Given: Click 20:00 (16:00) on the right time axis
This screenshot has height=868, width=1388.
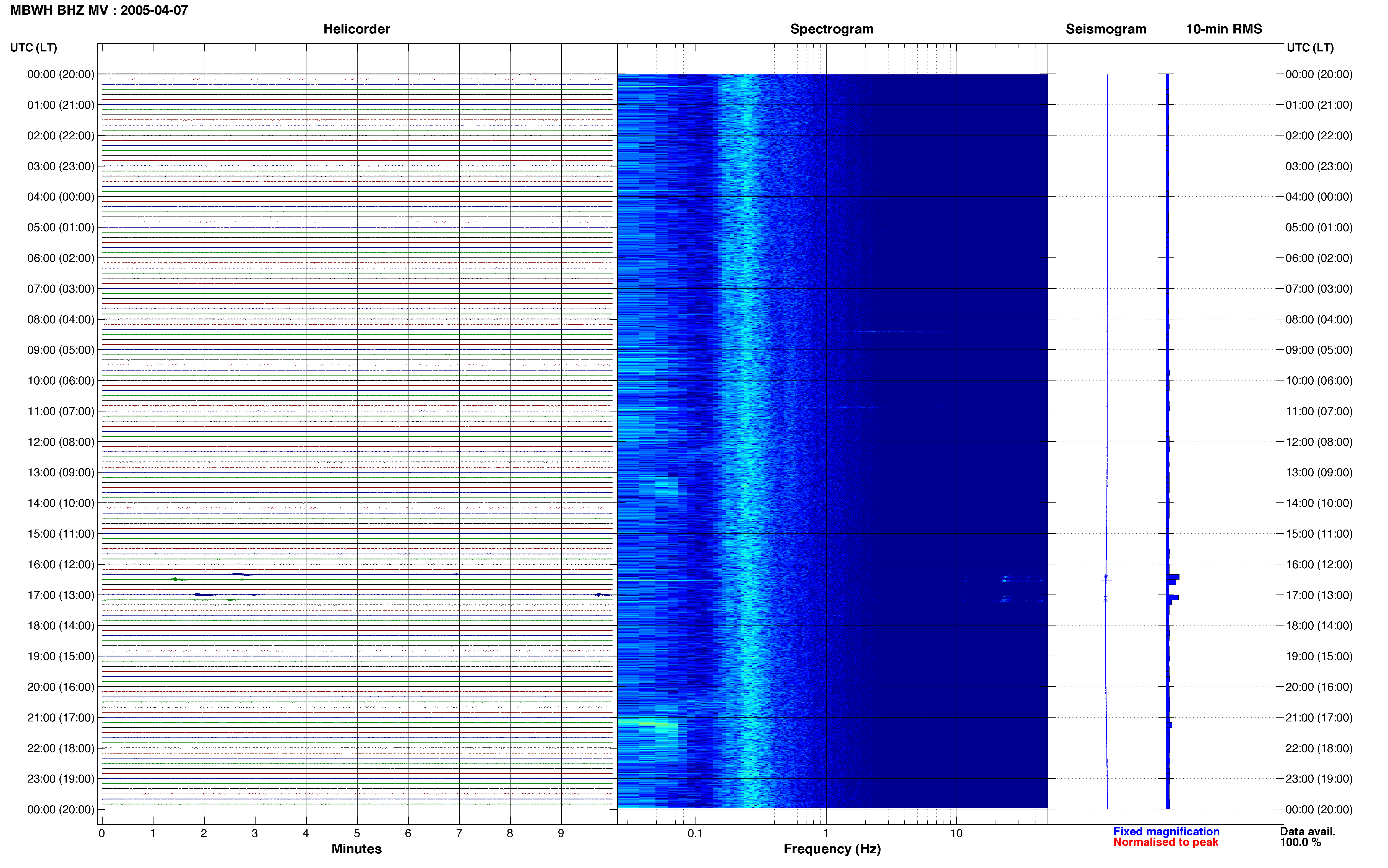Looking at the screenshot, I should pyautogui.click(x=1319, y=687).
